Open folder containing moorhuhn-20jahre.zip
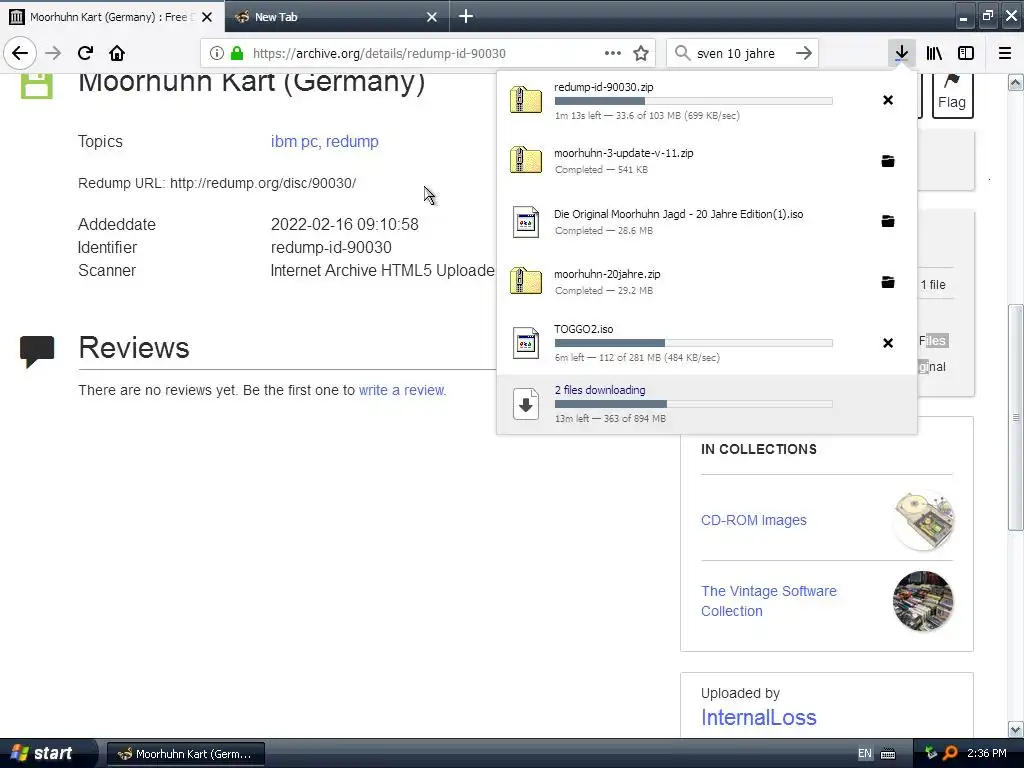This screenshot has height=768, width=1024. tap(888, 282)
